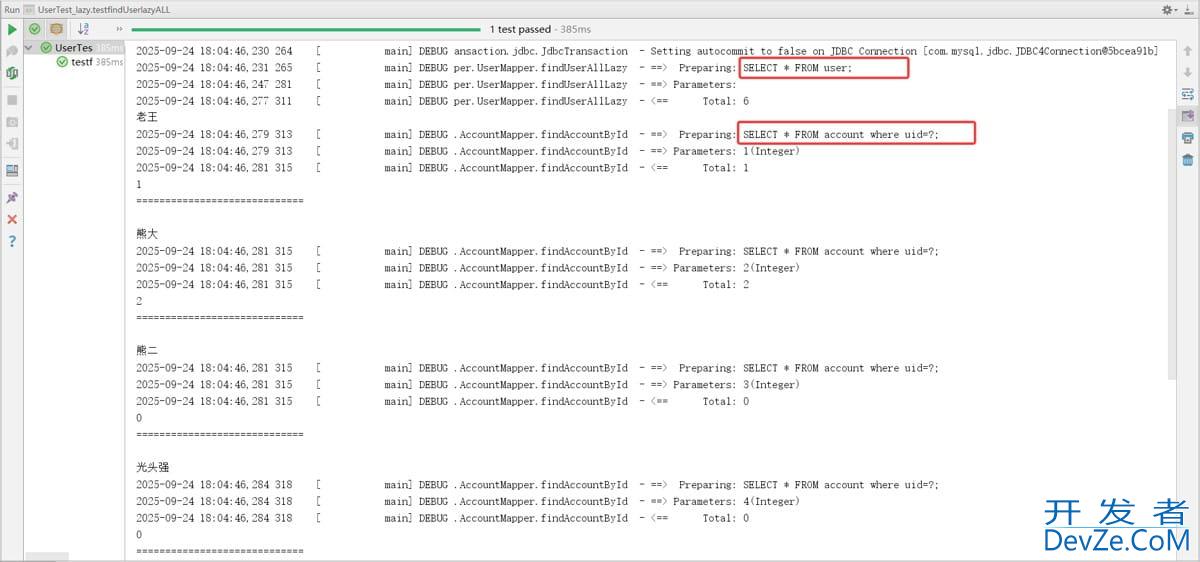The image size is (1200, 562).
Task: Click the green Rerun test button
Action: 12,29
